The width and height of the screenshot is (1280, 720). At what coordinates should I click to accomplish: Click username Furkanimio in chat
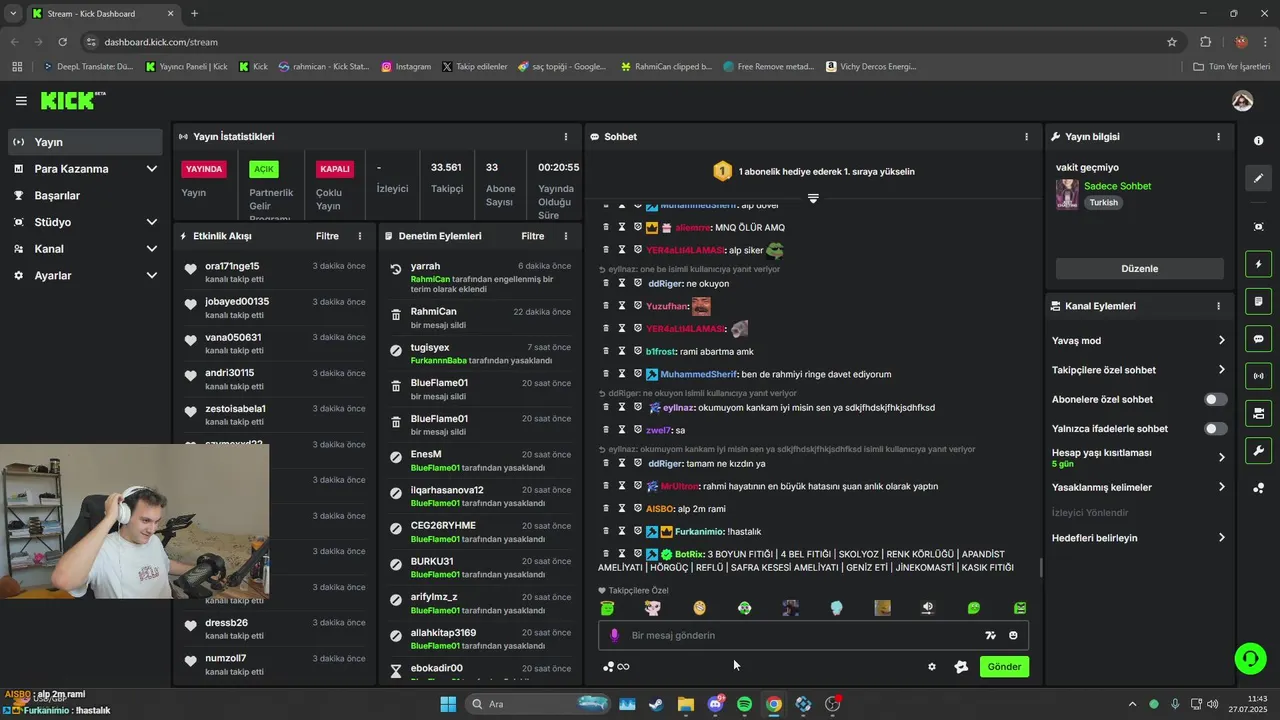pyautogui.click(x=698, y=531)
